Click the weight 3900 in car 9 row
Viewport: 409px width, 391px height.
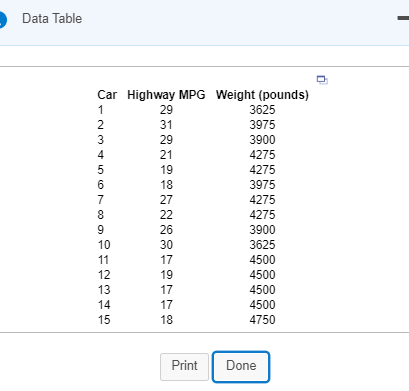click(x=262, y=230)
